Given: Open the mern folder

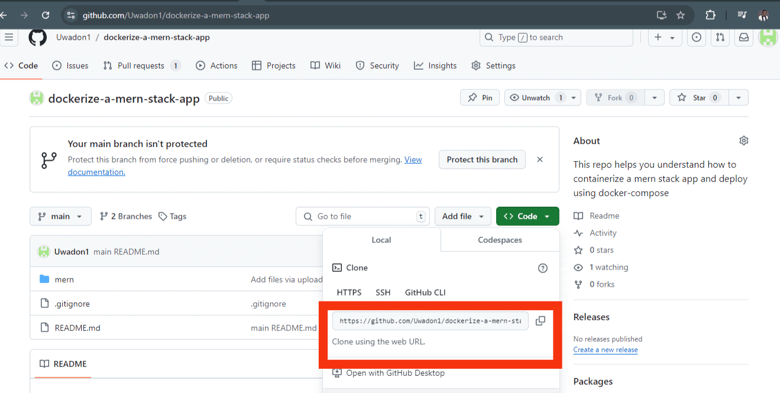Looking at the screenshot, I should click(64, 280).
